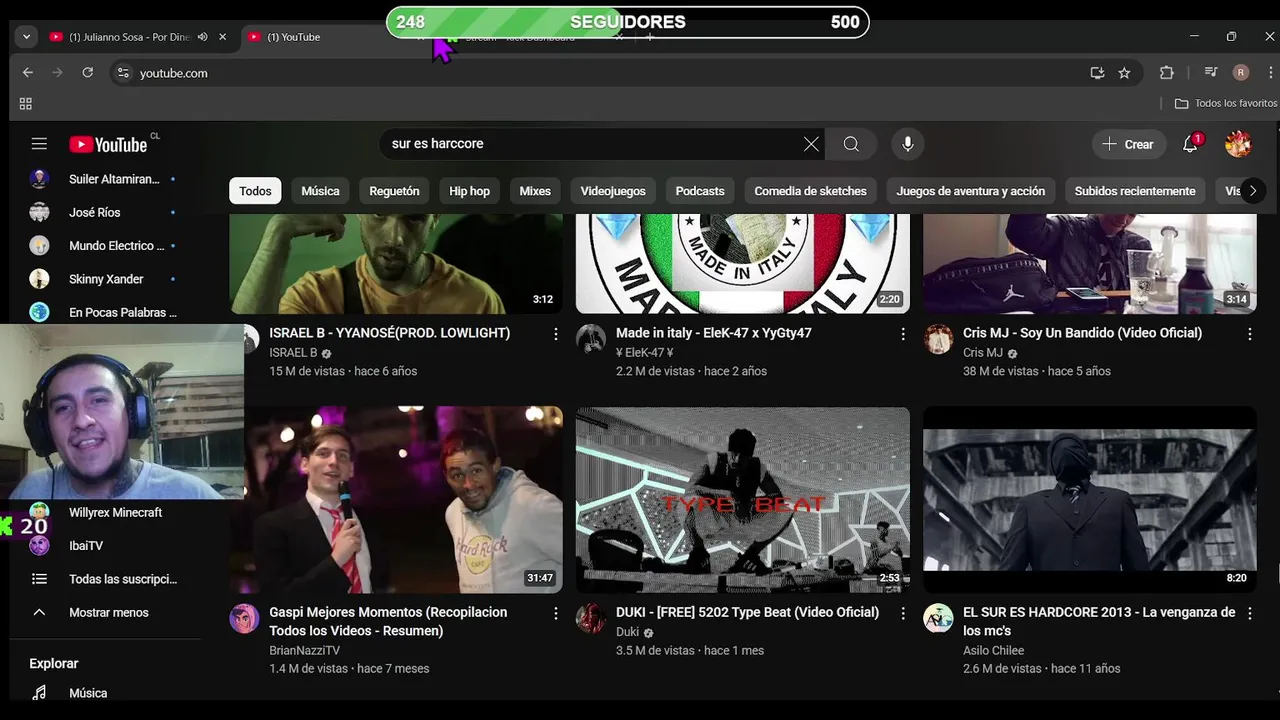Open options for EL SUR ES HARDCORE video
Screen dimensions: 1280x720
(1249, 613)
